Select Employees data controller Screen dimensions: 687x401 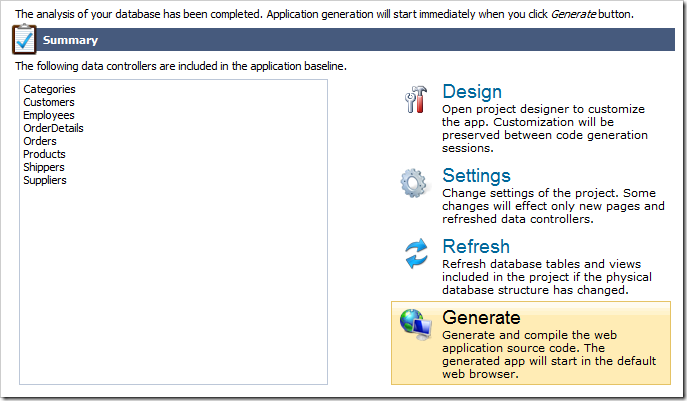pos(49,115)
